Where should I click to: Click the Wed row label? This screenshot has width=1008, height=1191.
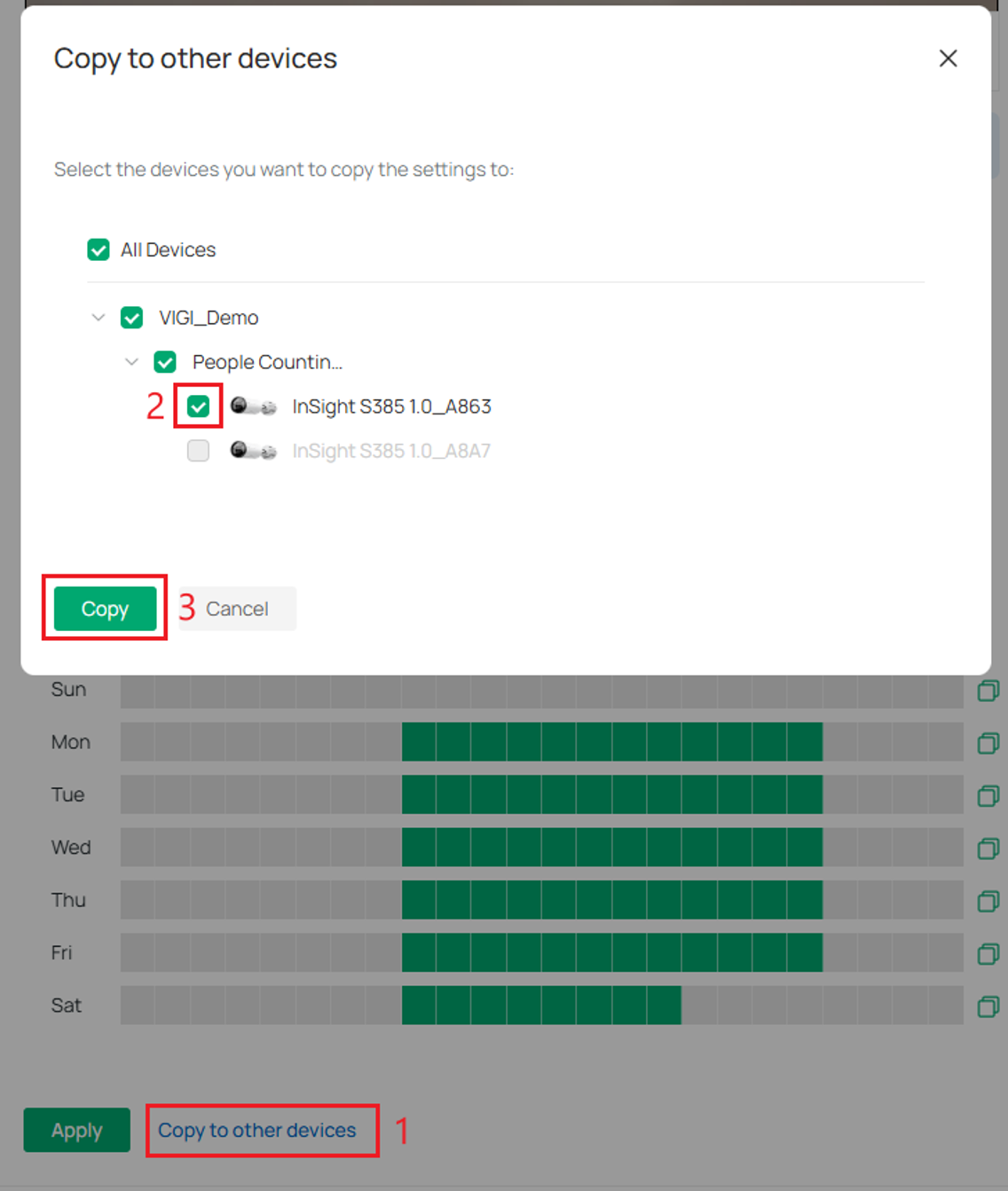[71, 848]
